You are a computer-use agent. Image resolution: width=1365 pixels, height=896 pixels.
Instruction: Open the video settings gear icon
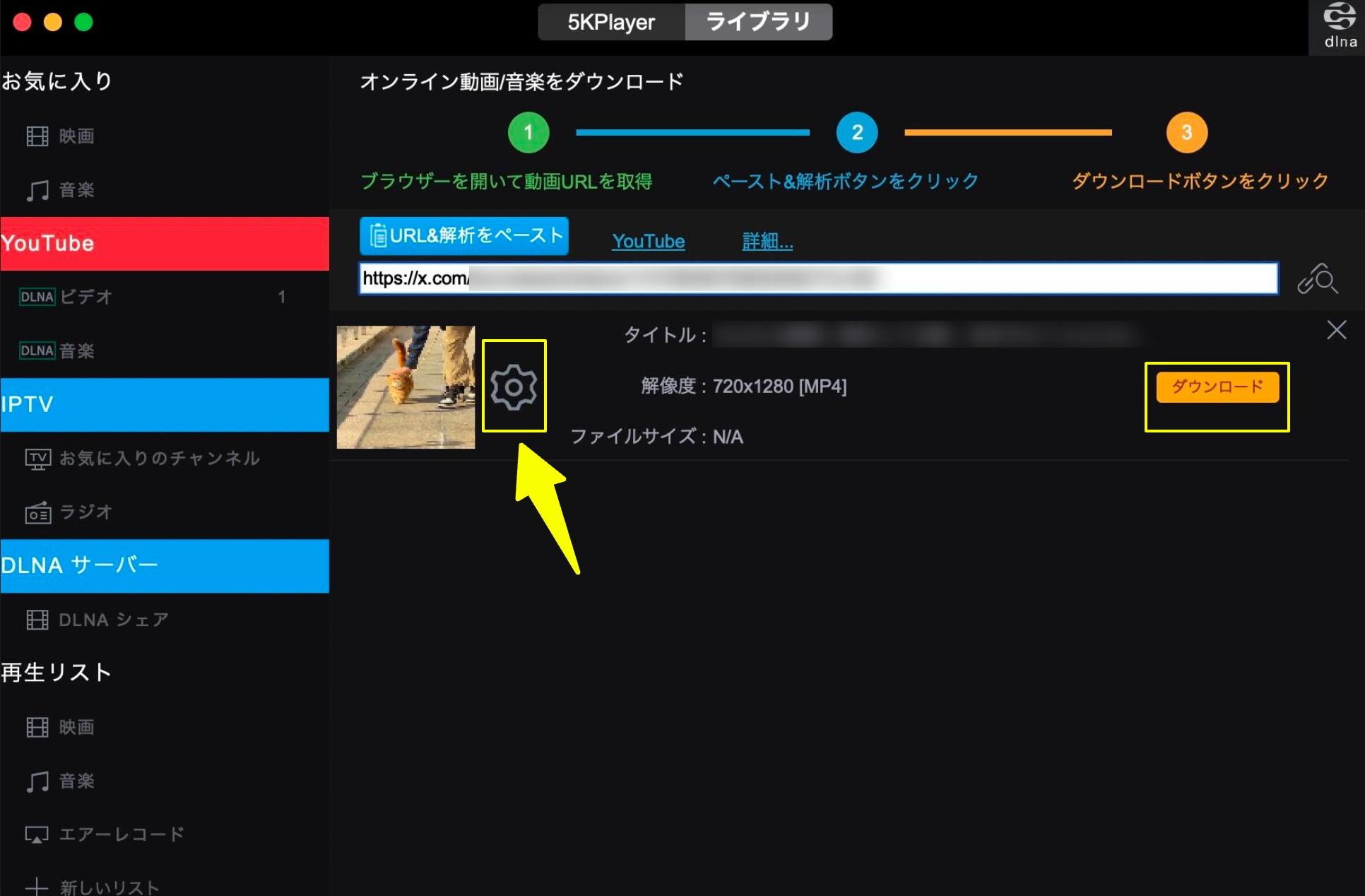pos(514,387)
